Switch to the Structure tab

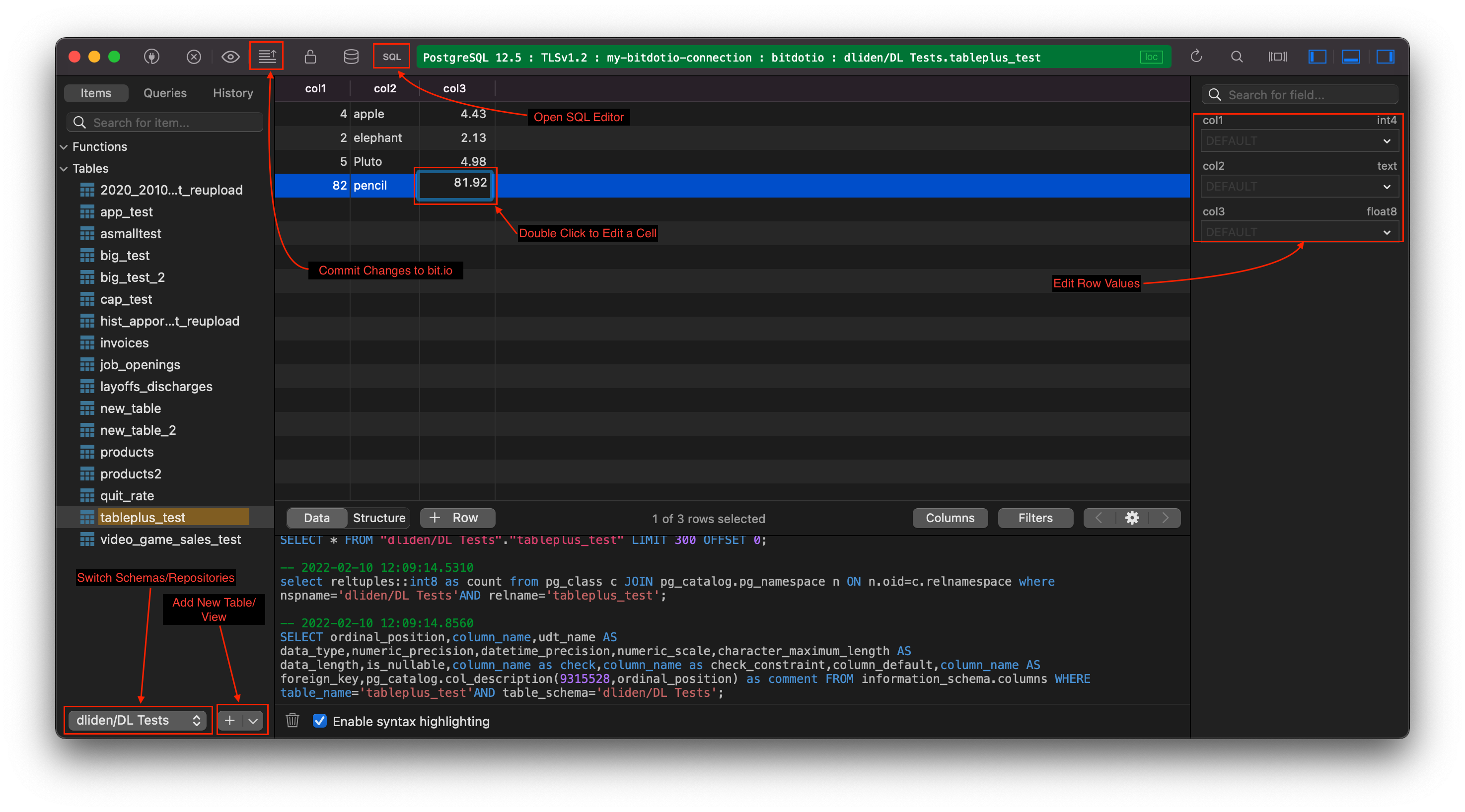coord(379,518)
